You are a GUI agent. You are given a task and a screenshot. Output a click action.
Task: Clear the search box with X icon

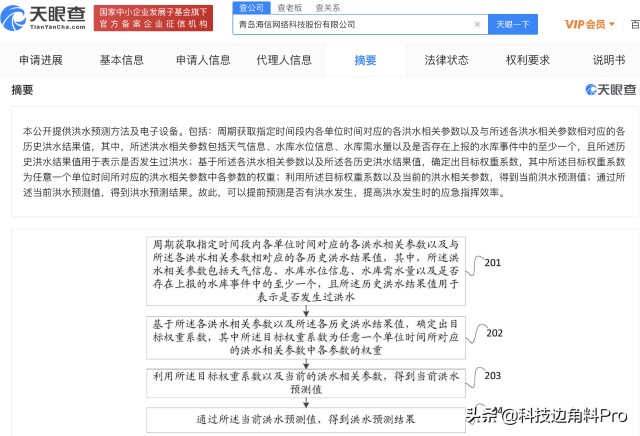(477, 24)
